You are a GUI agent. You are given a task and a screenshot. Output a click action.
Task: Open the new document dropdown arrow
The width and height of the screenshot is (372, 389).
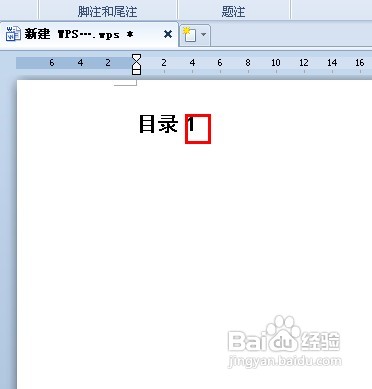tap(204, 35)
